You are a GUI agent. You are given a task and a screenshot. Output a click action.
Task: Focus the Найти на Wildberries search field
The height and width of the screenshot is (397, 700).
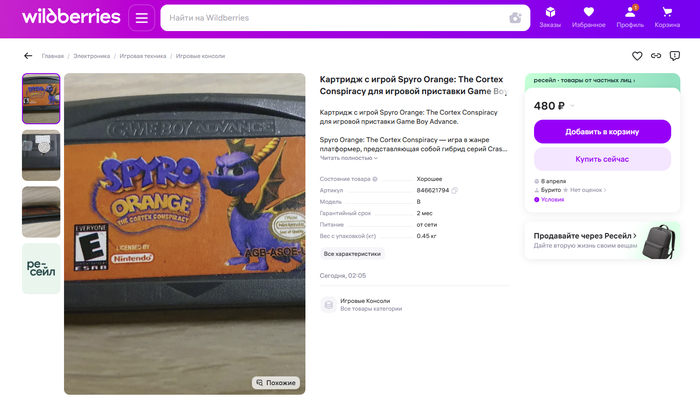[x=335, y=18]
